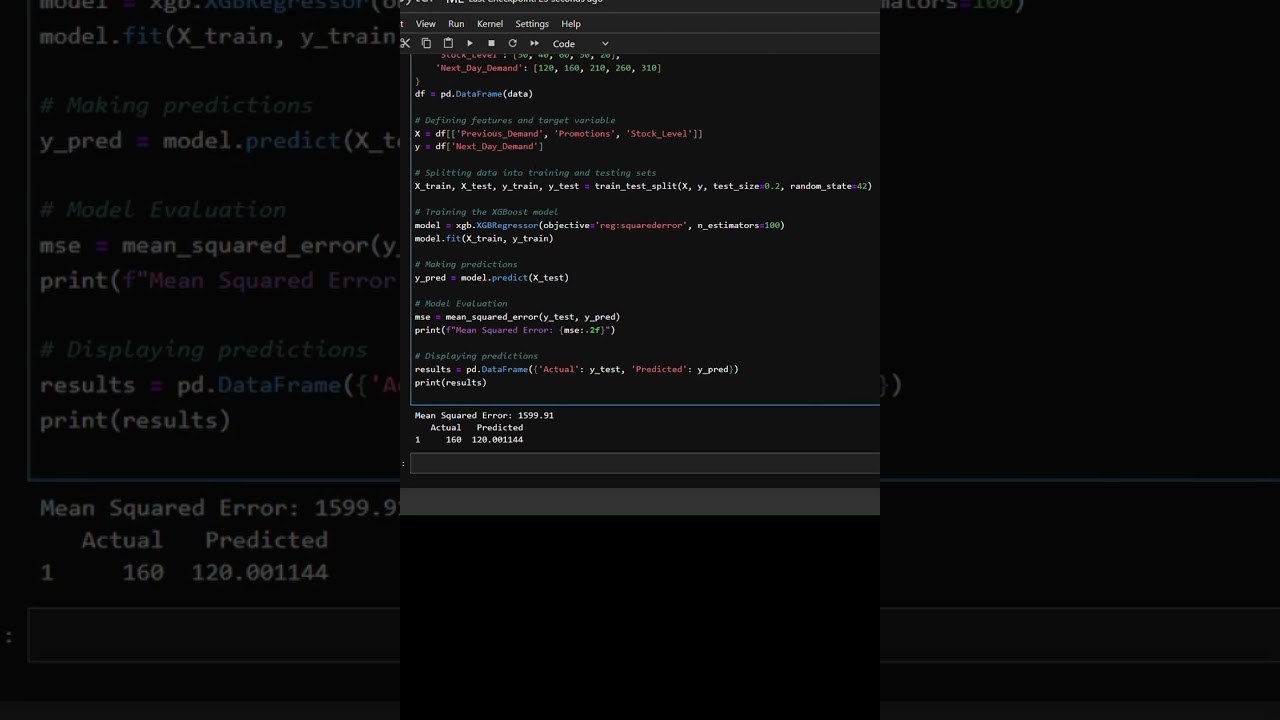
Task: Run the current cell
Action: point(470,44)
